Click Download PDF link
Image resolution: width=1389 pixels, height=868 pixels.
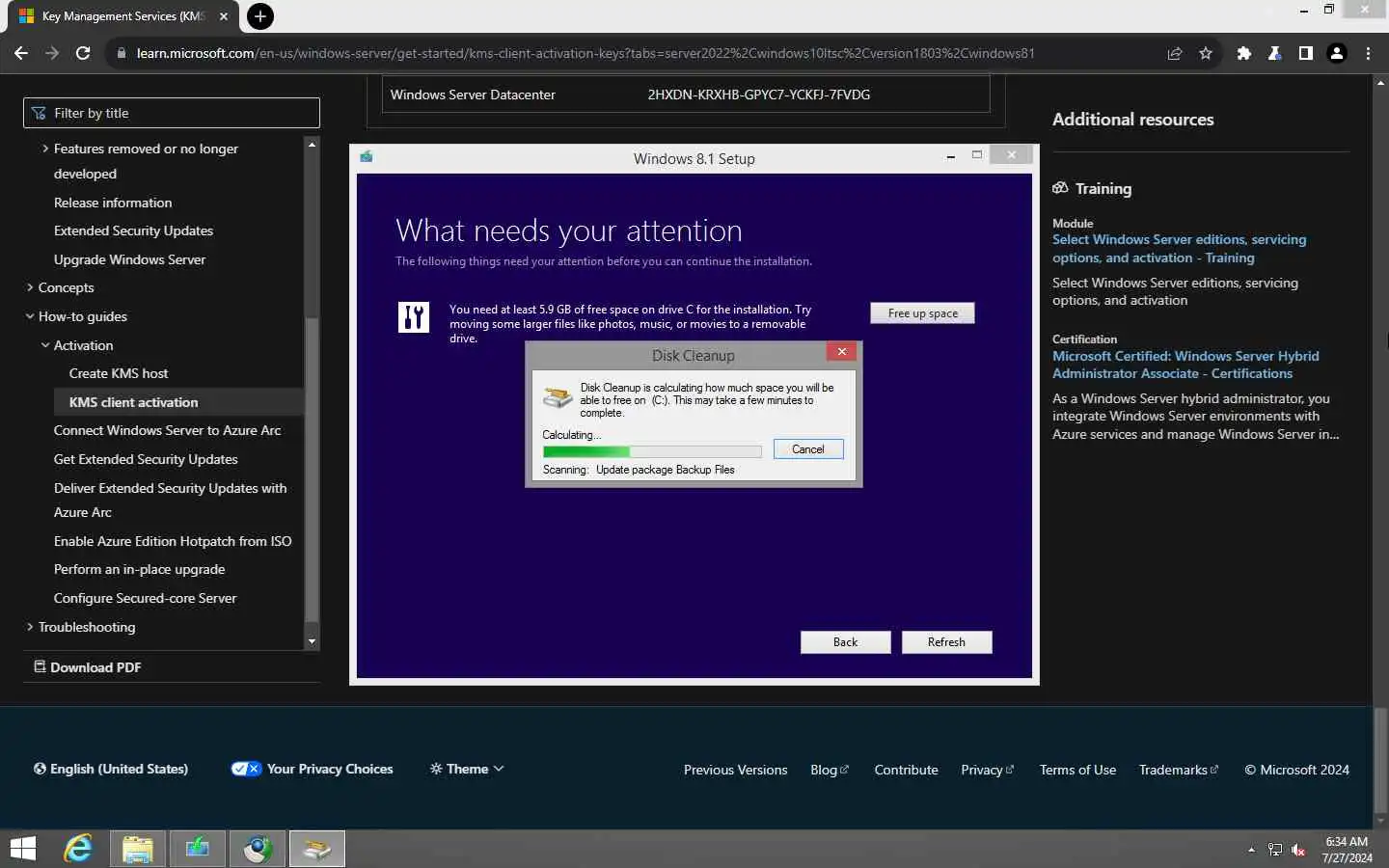pos(88,667)
